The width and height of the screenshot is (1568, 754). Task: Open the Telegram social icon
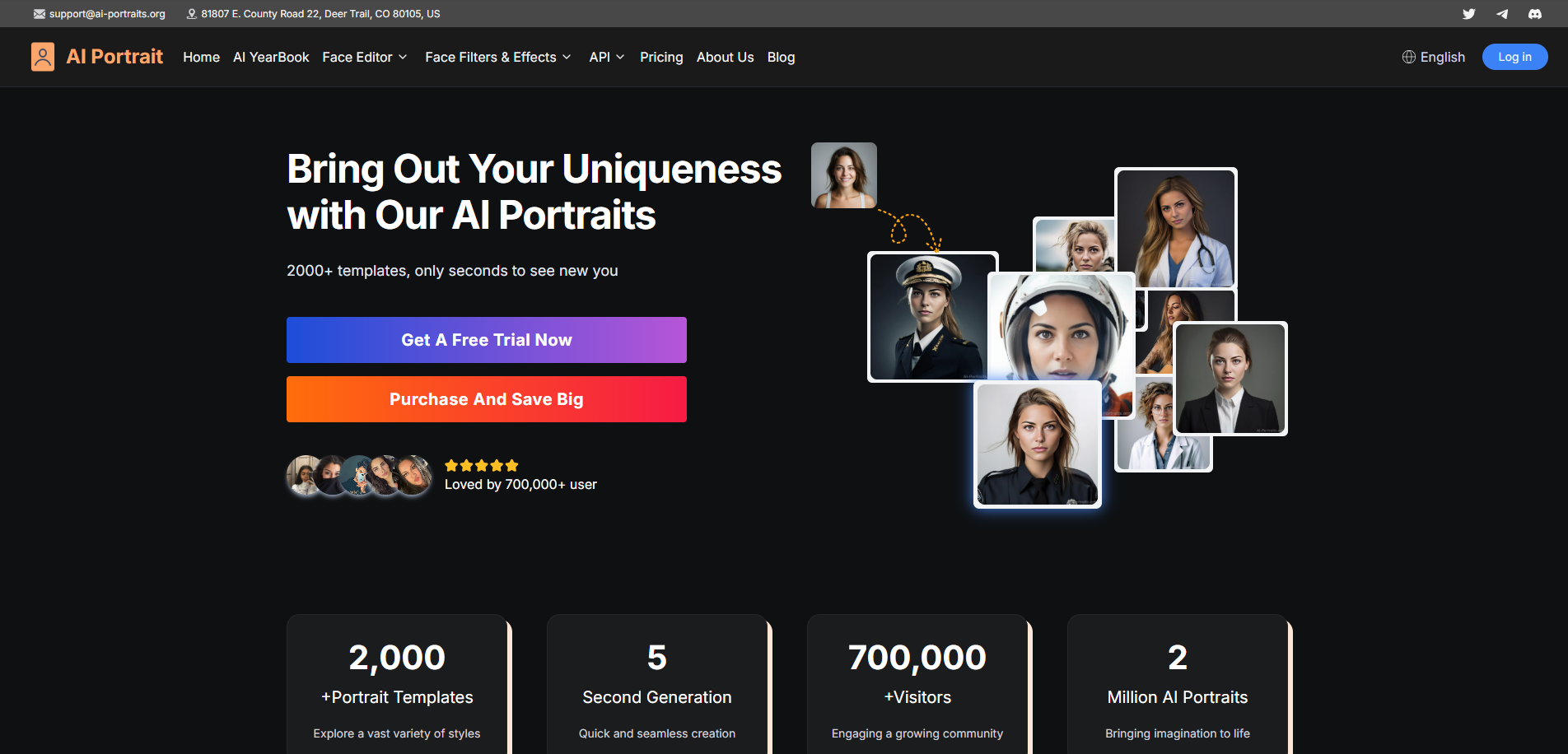(1501, 14)
